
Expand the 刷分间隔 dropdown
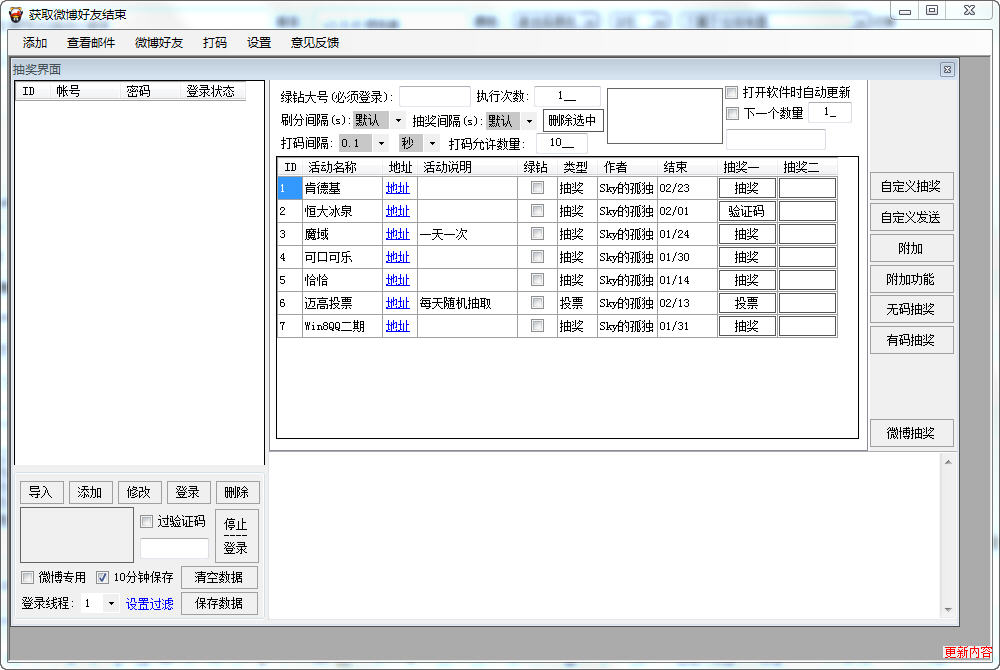point(399,120)
